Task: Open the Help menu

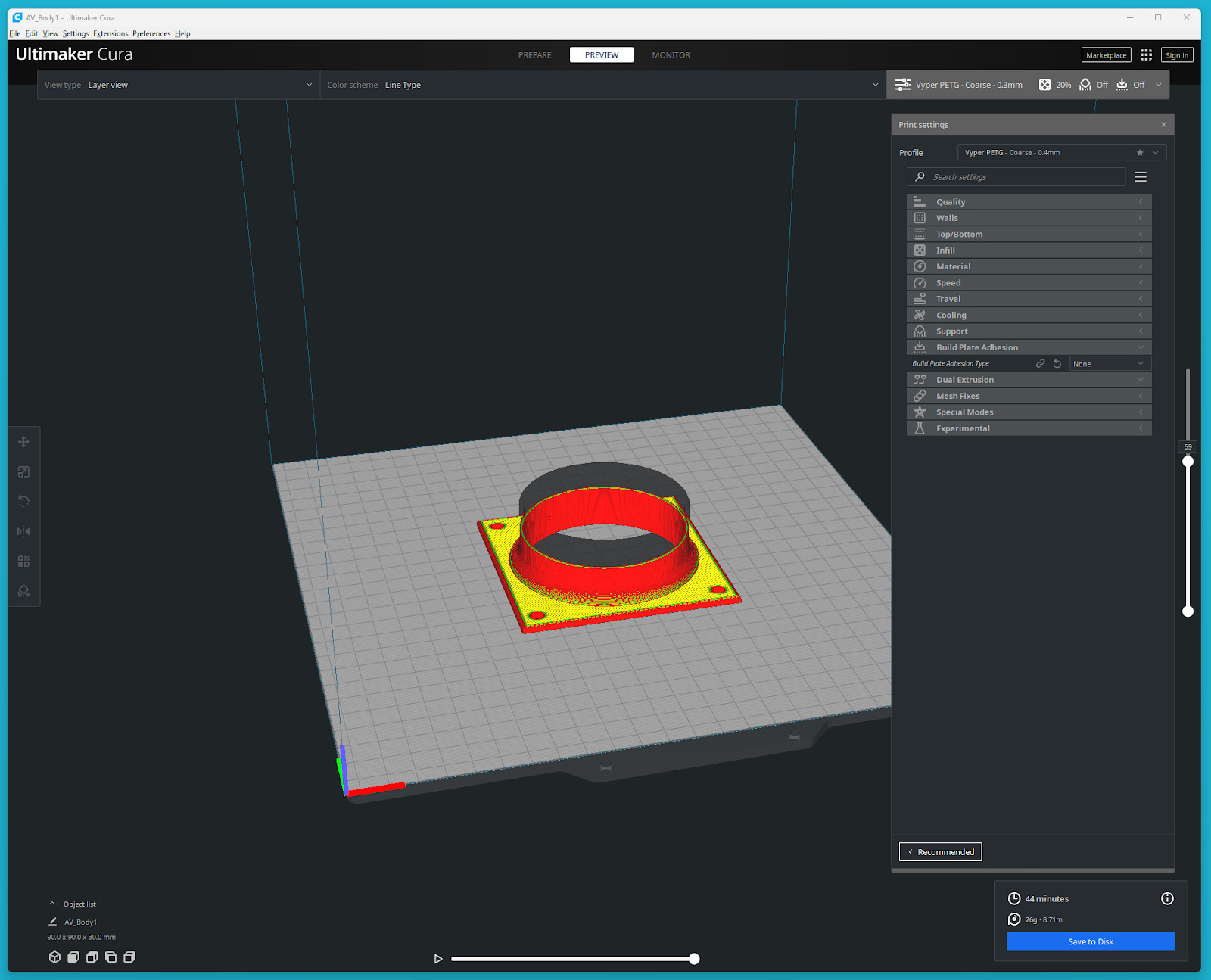Action: [182, 34]
